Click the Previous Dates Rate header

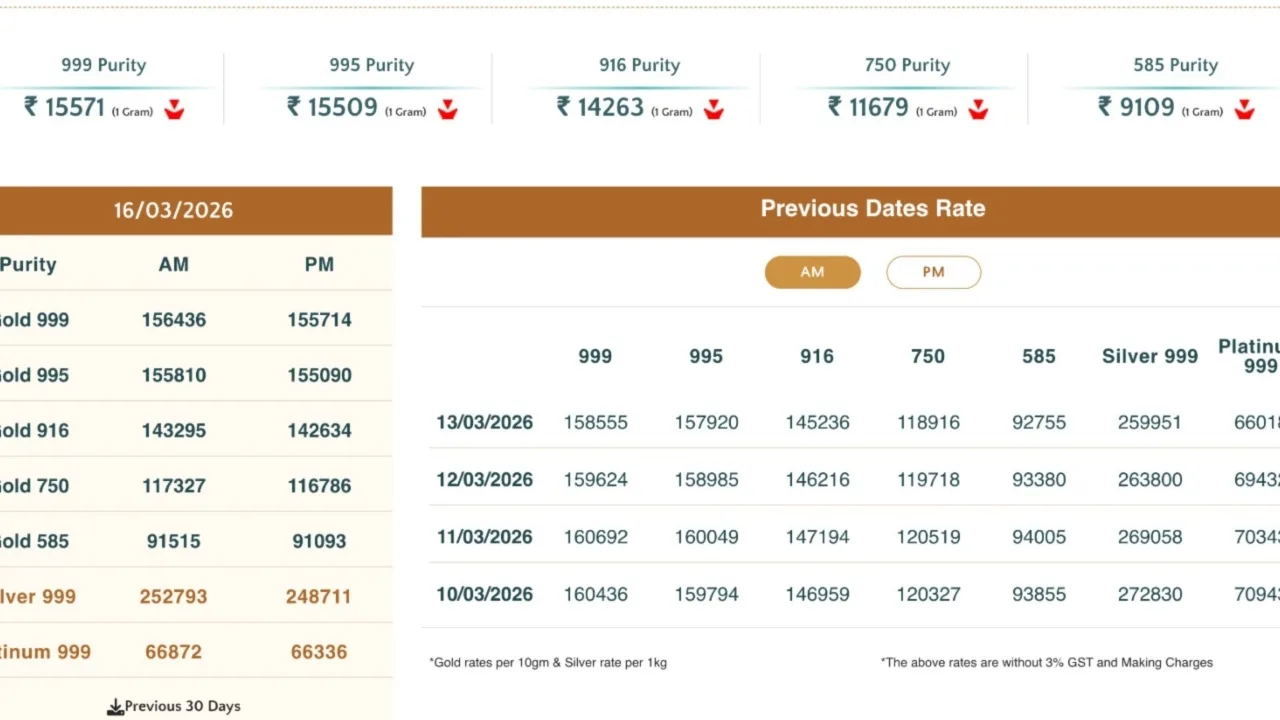[x=872, y=209]
